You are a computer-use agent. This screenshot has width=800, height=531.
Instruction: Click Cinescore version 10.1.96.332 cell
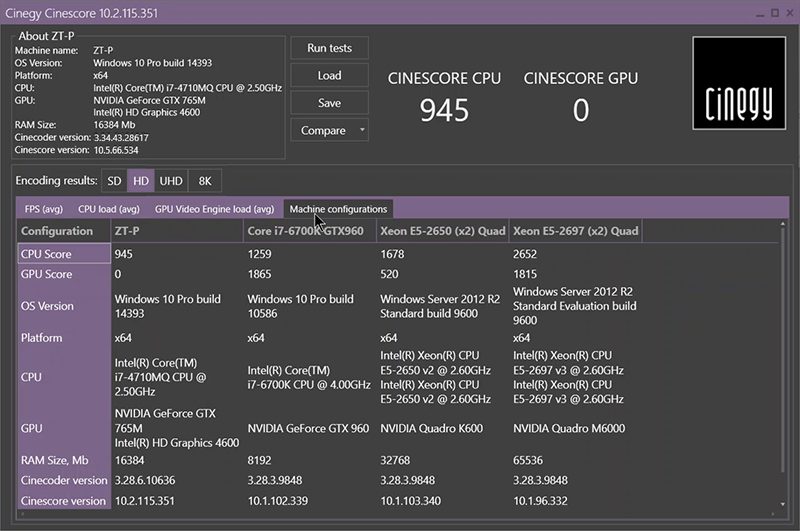(540, 501)
